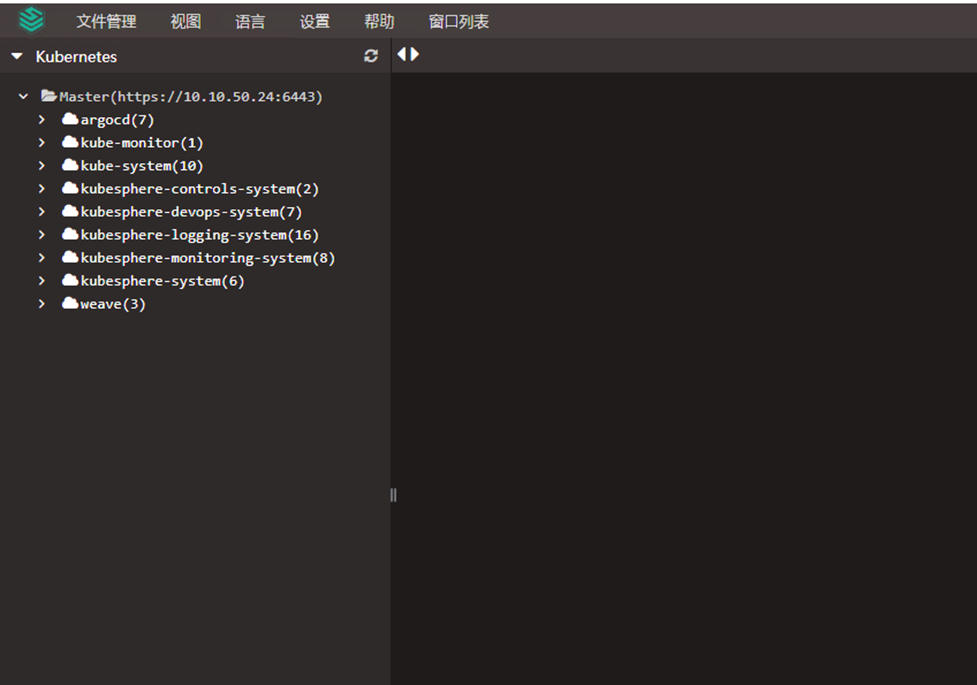Open the 帮助 menu

click(379, 22)
